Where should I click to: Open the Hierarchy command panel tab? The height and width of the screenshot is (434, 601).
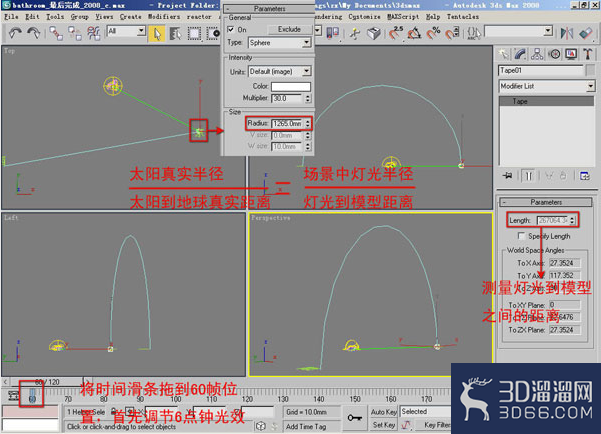tap(537, 54)
